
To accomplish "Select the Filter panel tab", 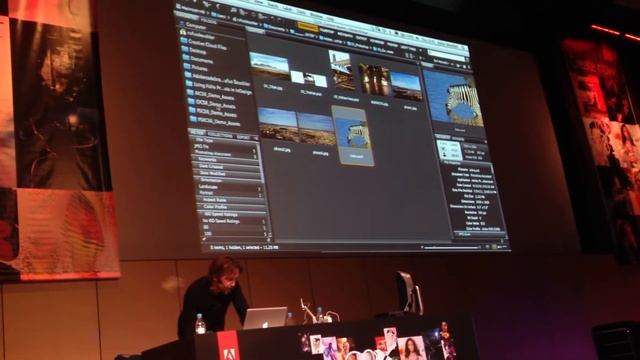I will click(198, 133).
